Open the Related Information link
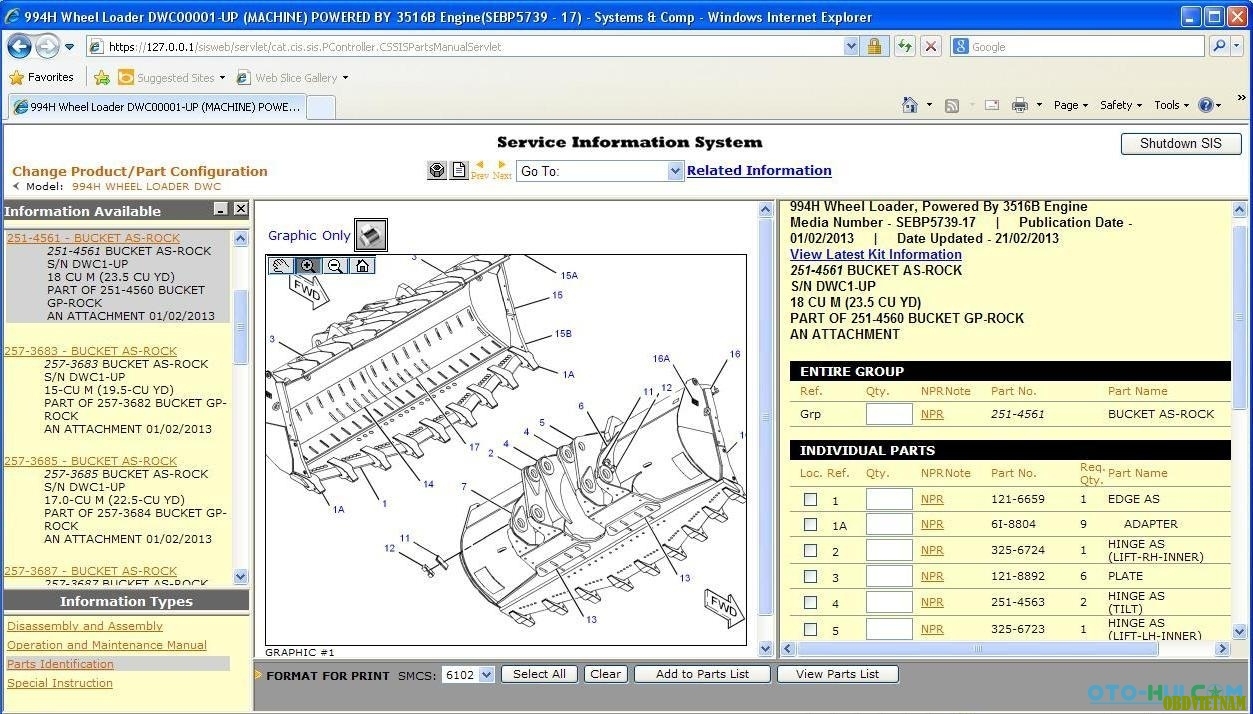The image size is (1253, 714). pyautogui.click(x=759, y=171)
